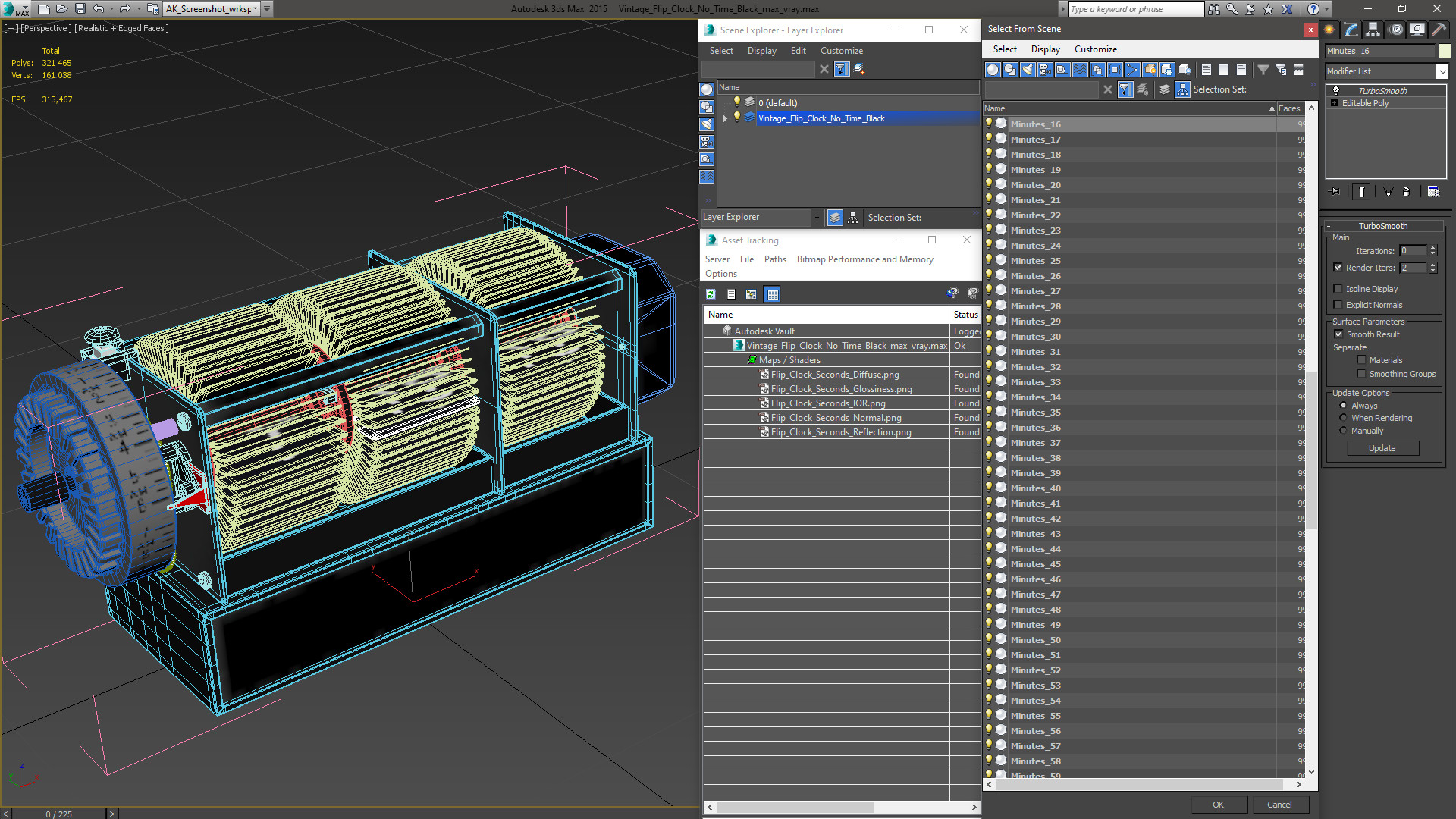Expand Editable Poly sub-objects in stack
The image size is (1456, 819).
point(1334,103)
